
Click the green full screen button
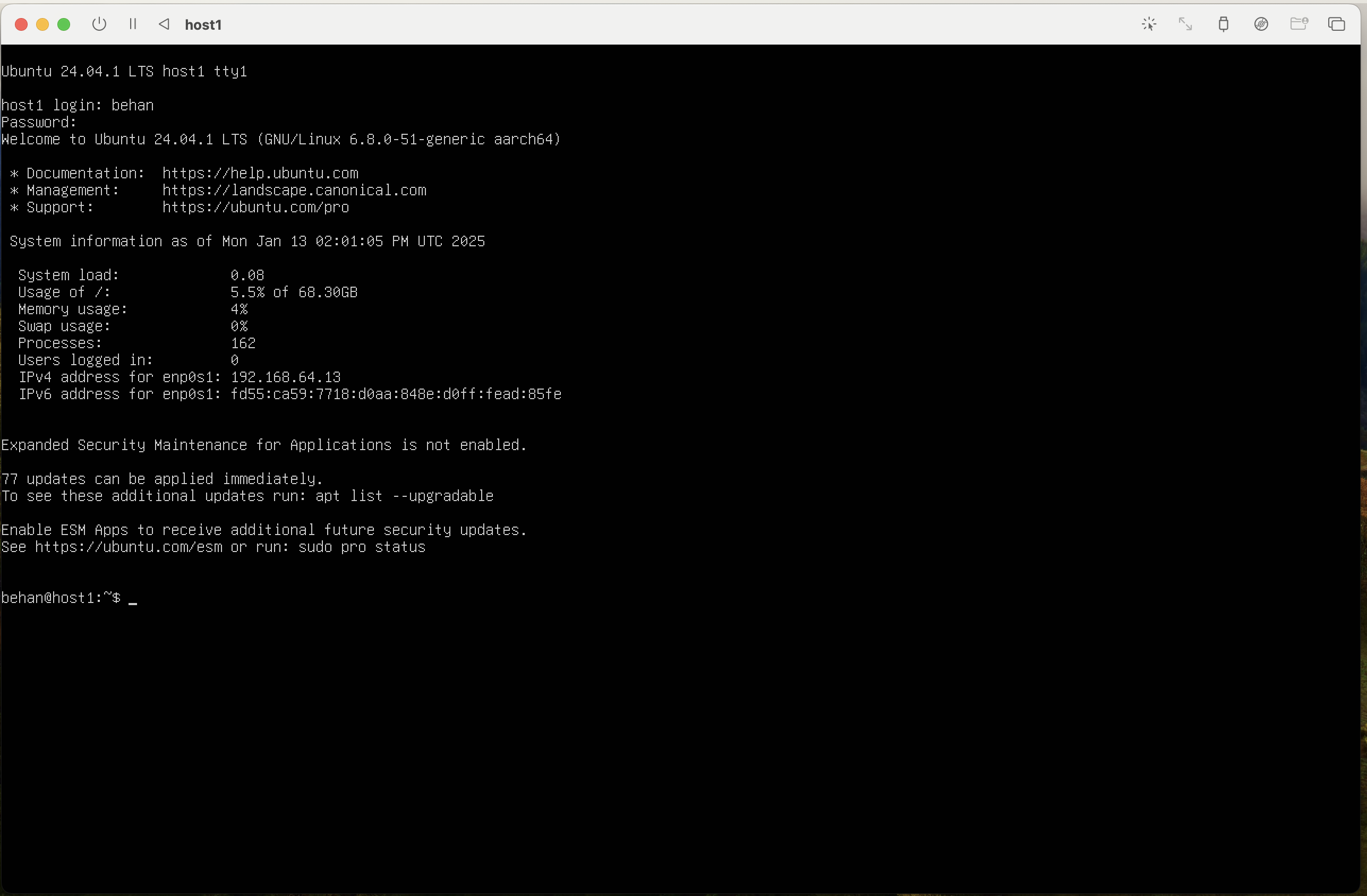[x=64, y=24]
